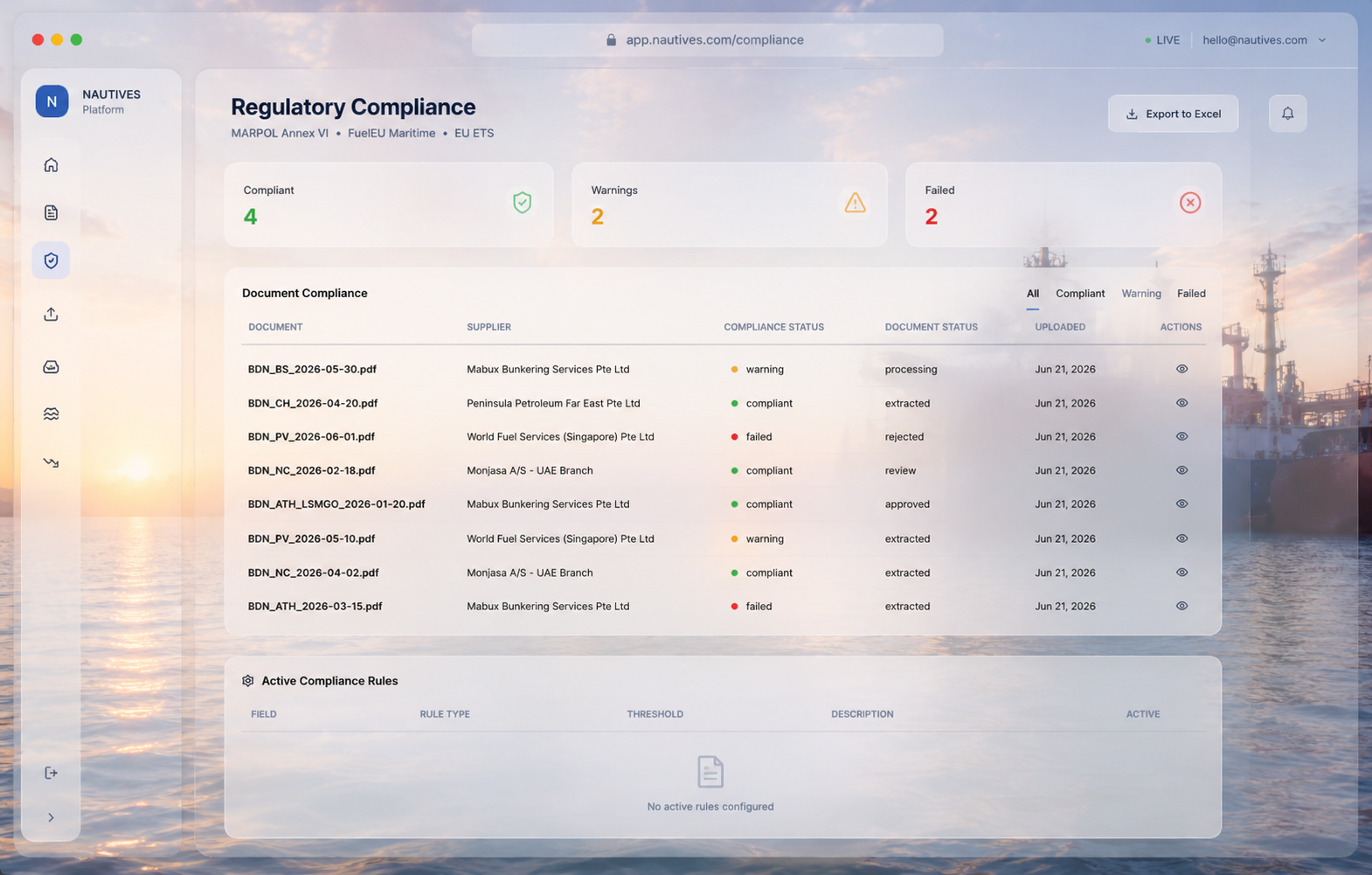Open the inbox tray sidebar icon

[x=51, y=366]
